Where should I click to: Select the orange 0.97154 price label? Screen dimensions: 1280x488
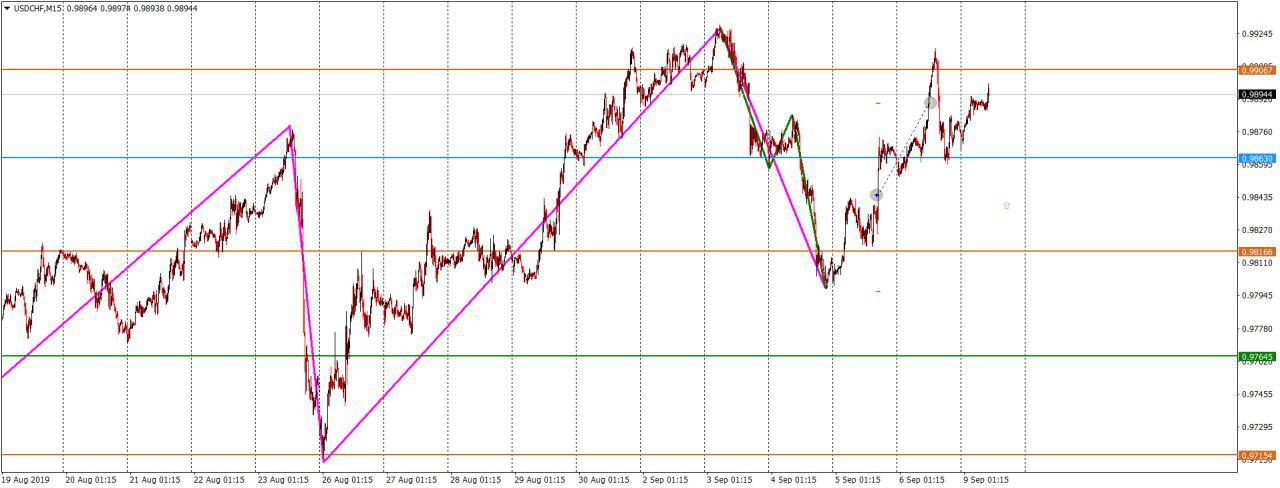tap(1256, 456)
